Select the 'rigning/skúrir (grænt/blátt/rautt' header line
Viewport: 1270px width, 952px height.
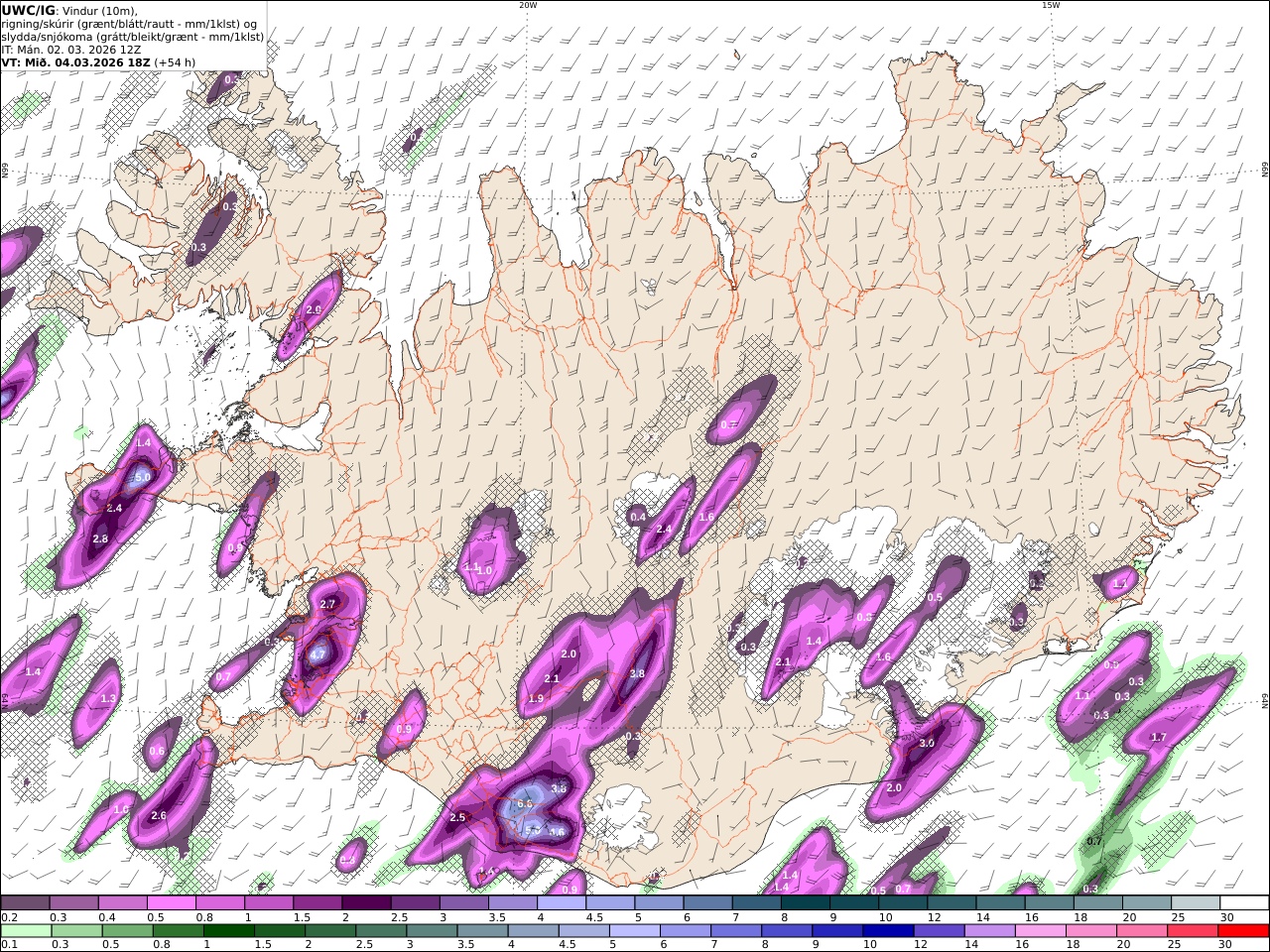(x=129, y=23)
